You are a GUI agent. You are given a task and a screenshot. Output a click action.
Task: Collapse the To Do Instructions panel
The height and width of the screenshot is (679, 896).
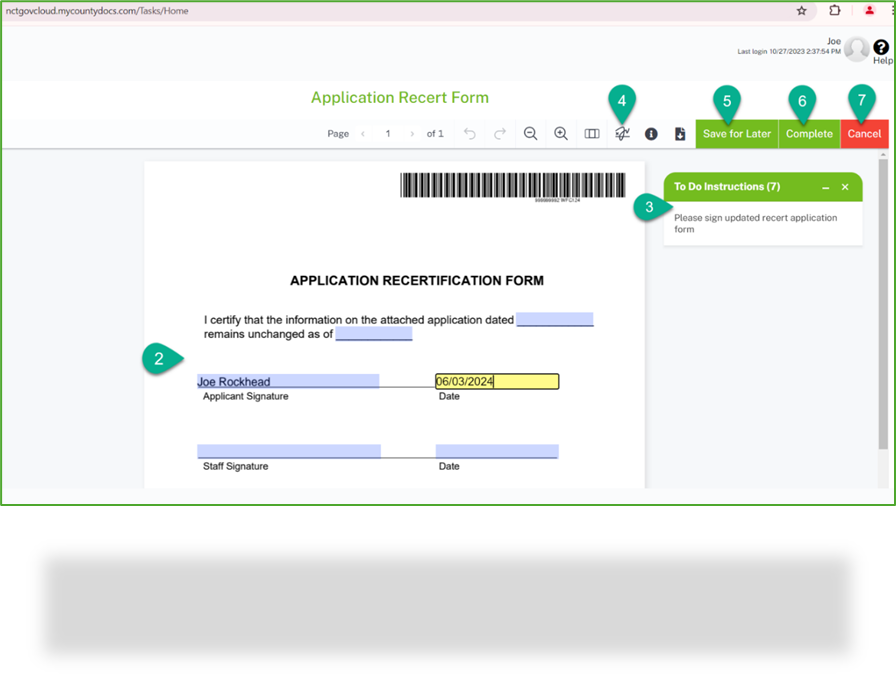[826, 187]
